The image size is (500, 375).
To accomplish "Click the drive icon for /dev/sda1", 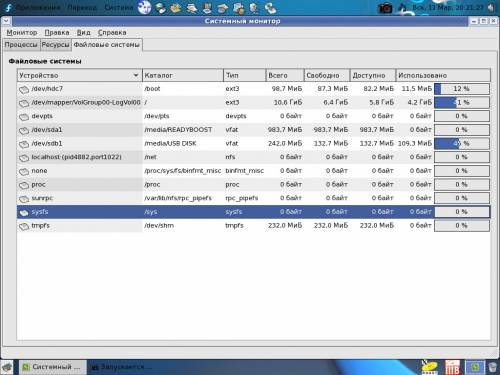I will point(24,130).
